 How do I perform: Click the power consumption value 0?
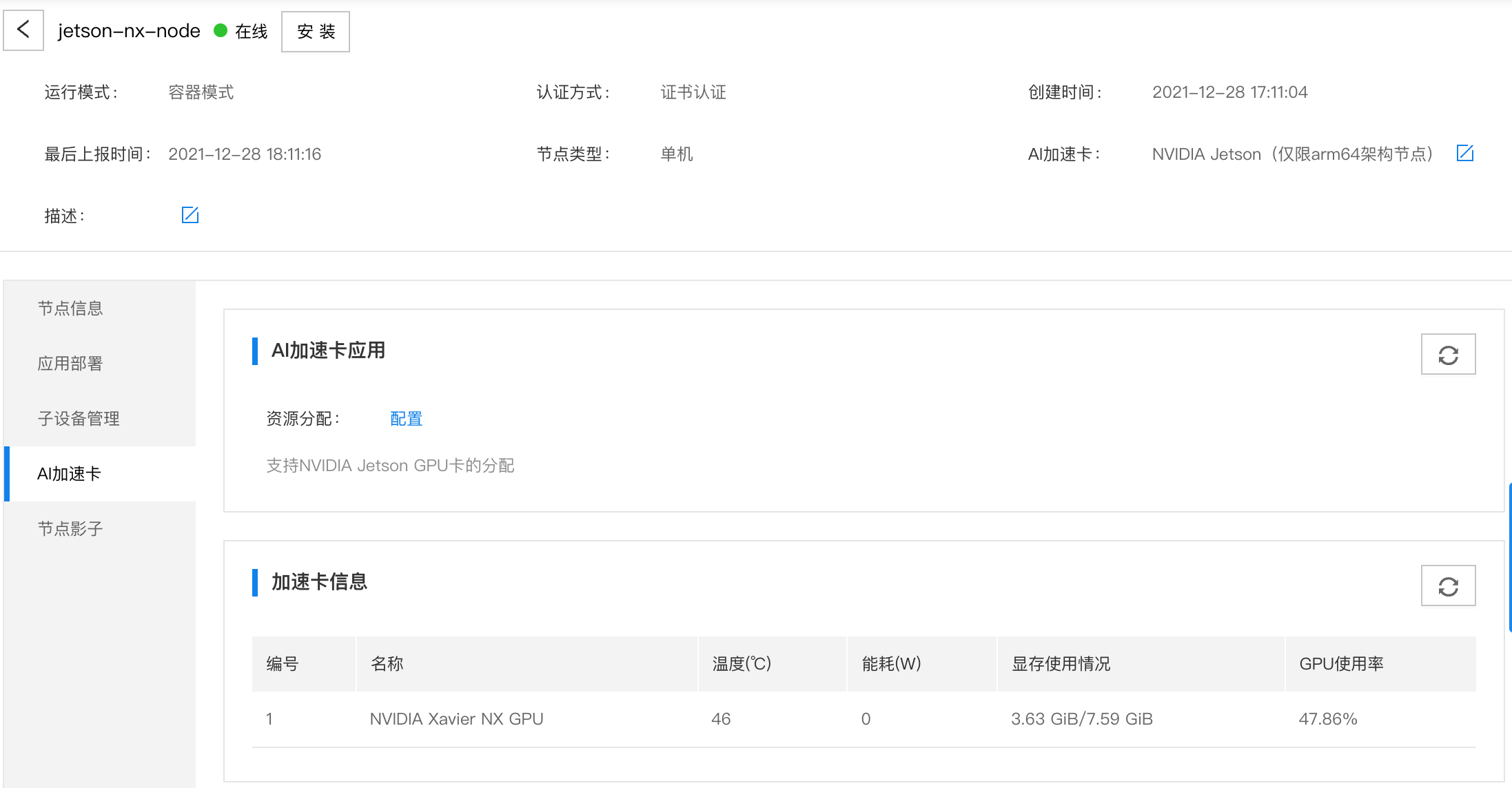[866, 719]
